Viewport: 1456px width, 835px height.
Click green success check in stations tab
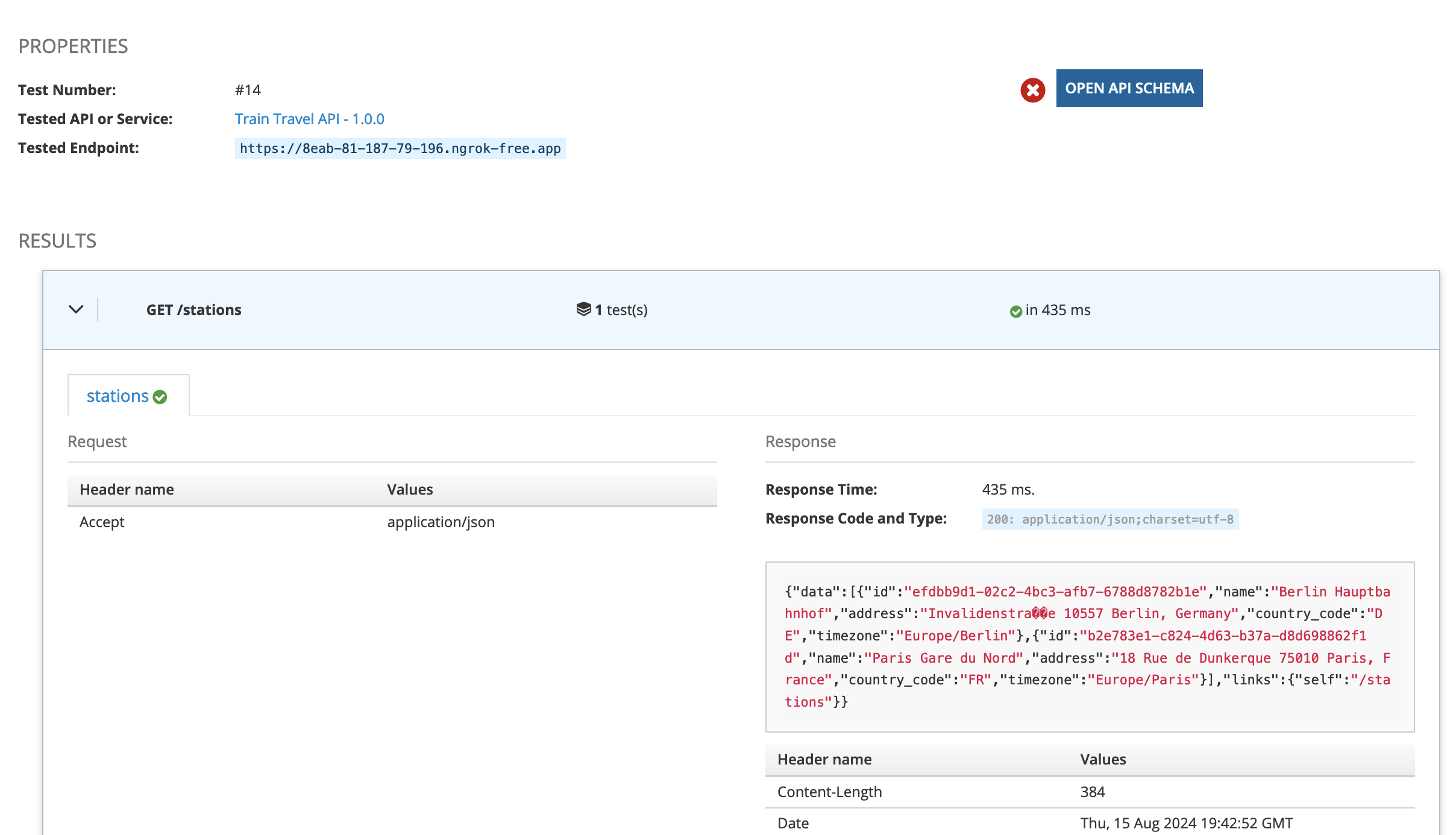point(160,397)
